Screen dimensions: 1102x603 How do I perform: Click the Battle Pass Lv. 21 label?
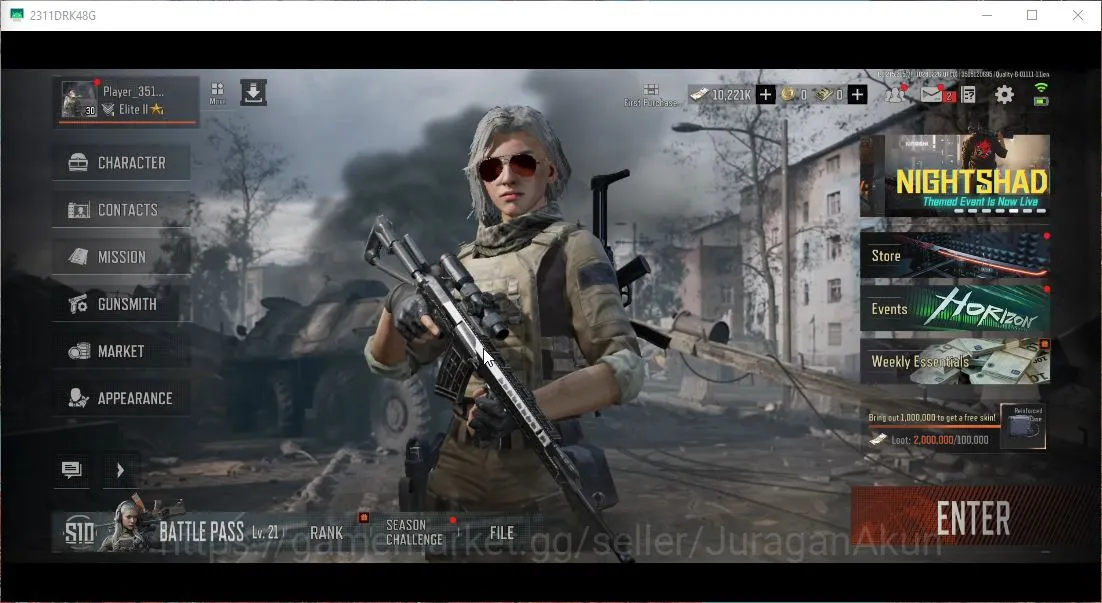[265, 532]
